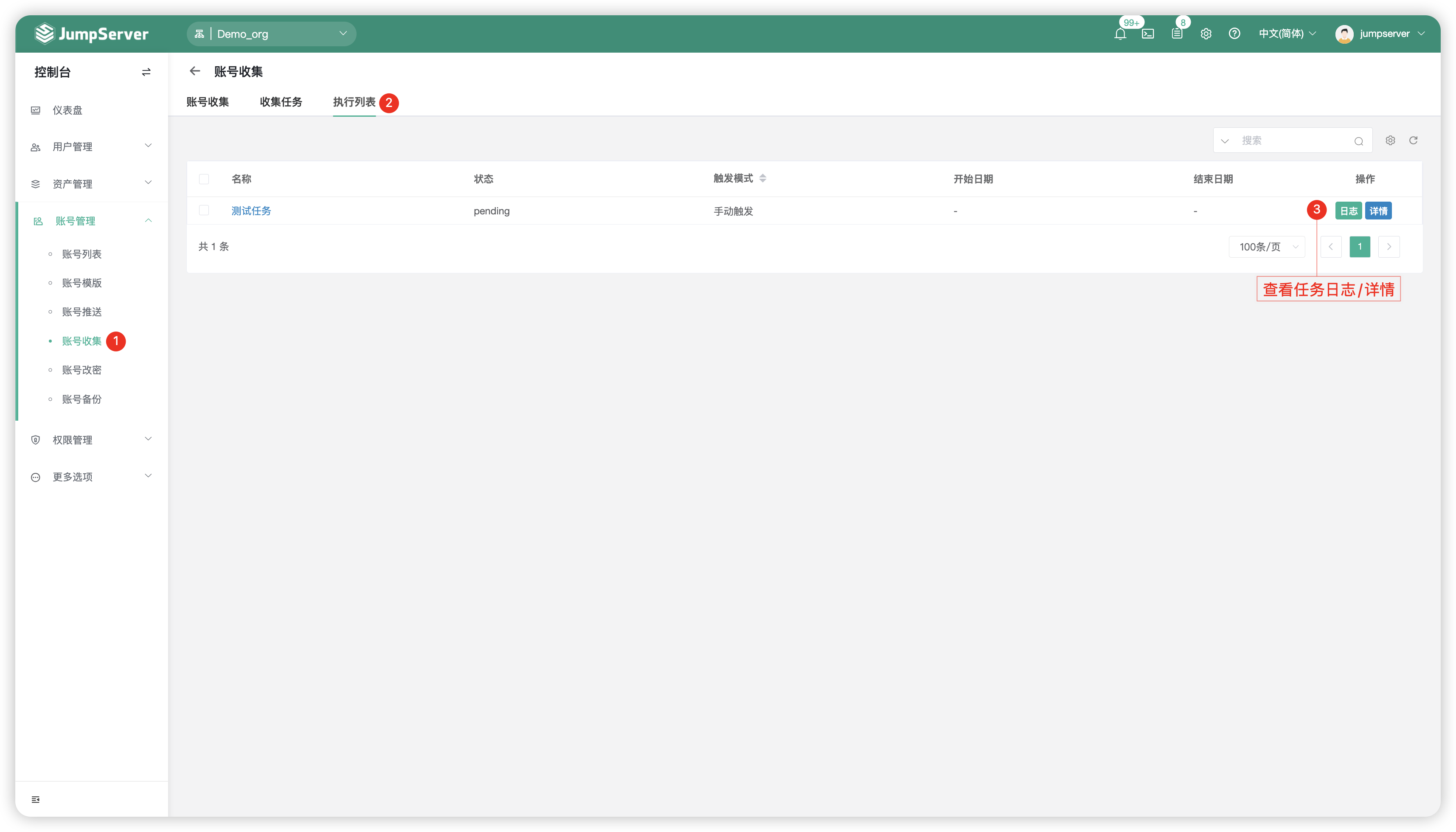Open the help question mark icon
The image size is (1456, 832).
click(1234, 34)
